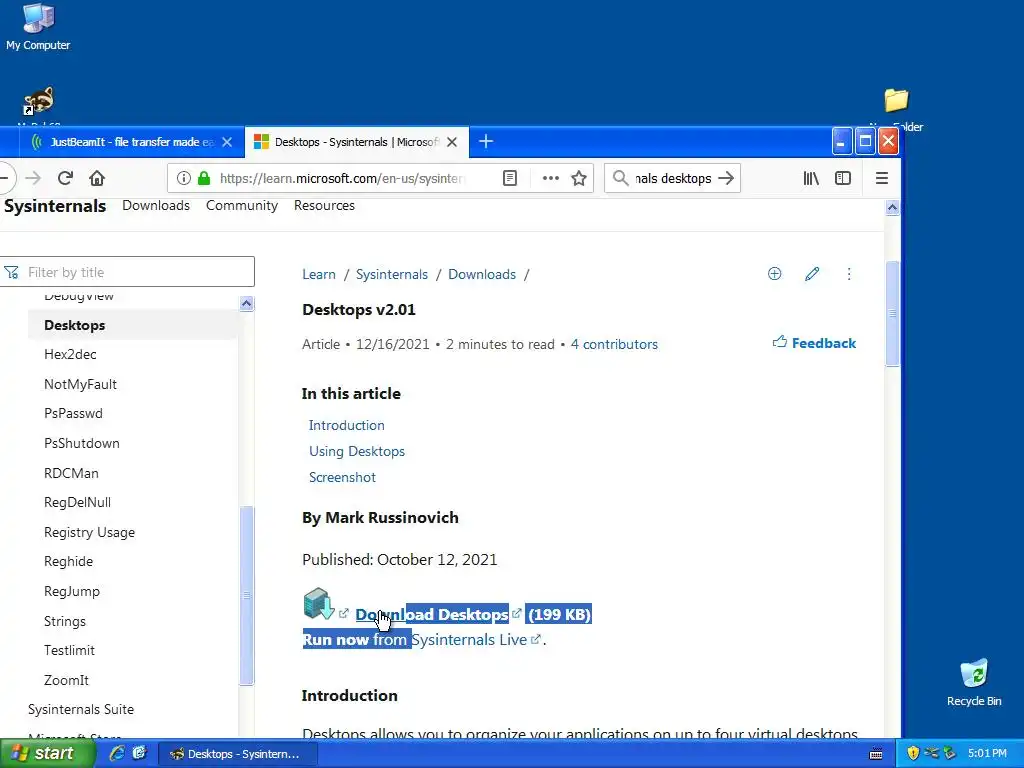The width and height of the screenshot is (1024, 768).
Task: Open My Computer desktop icon
Action: (x=38, y=26)
